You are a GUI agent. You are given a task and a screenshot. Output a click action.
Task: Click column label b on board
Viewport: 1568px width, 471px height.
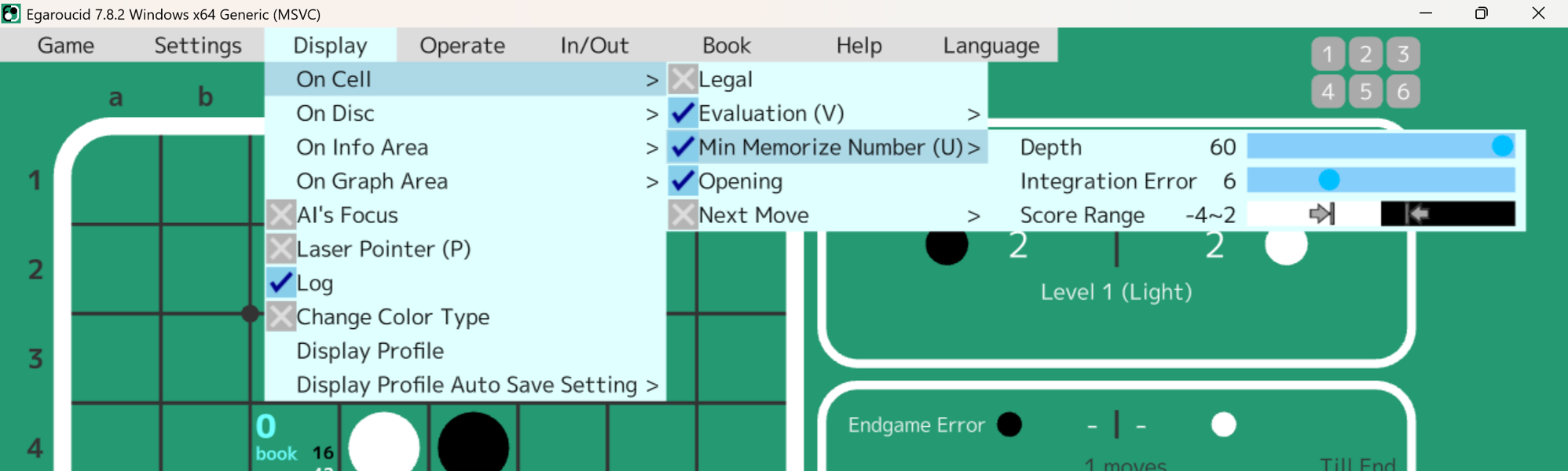[205, 97]
